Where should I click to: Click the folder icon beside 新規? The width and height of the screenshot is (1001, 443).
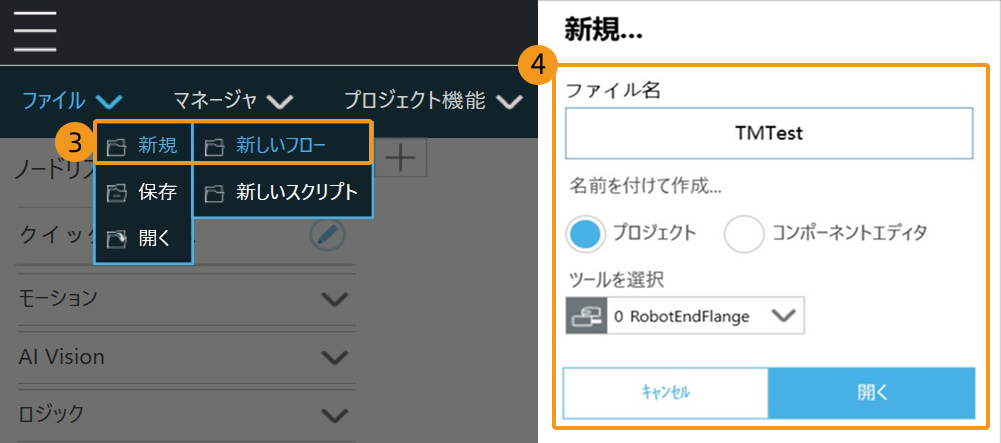pos(117,147)
